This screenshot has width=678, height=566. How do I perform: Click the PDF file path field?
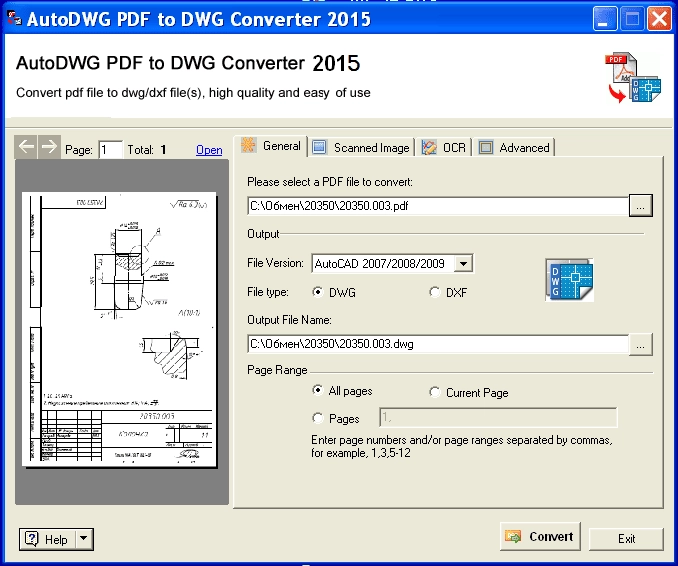coord(438,206)
